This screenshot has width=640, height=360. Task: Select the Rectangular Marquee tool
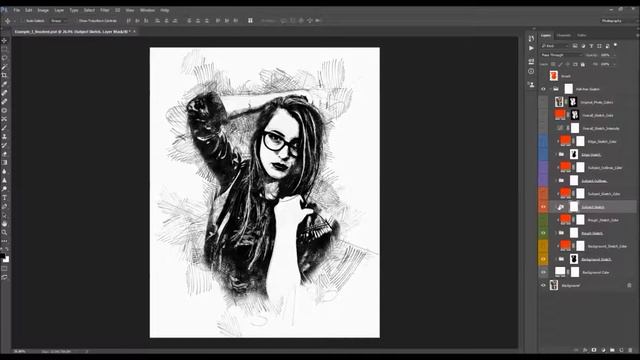(x=4, y=49)
